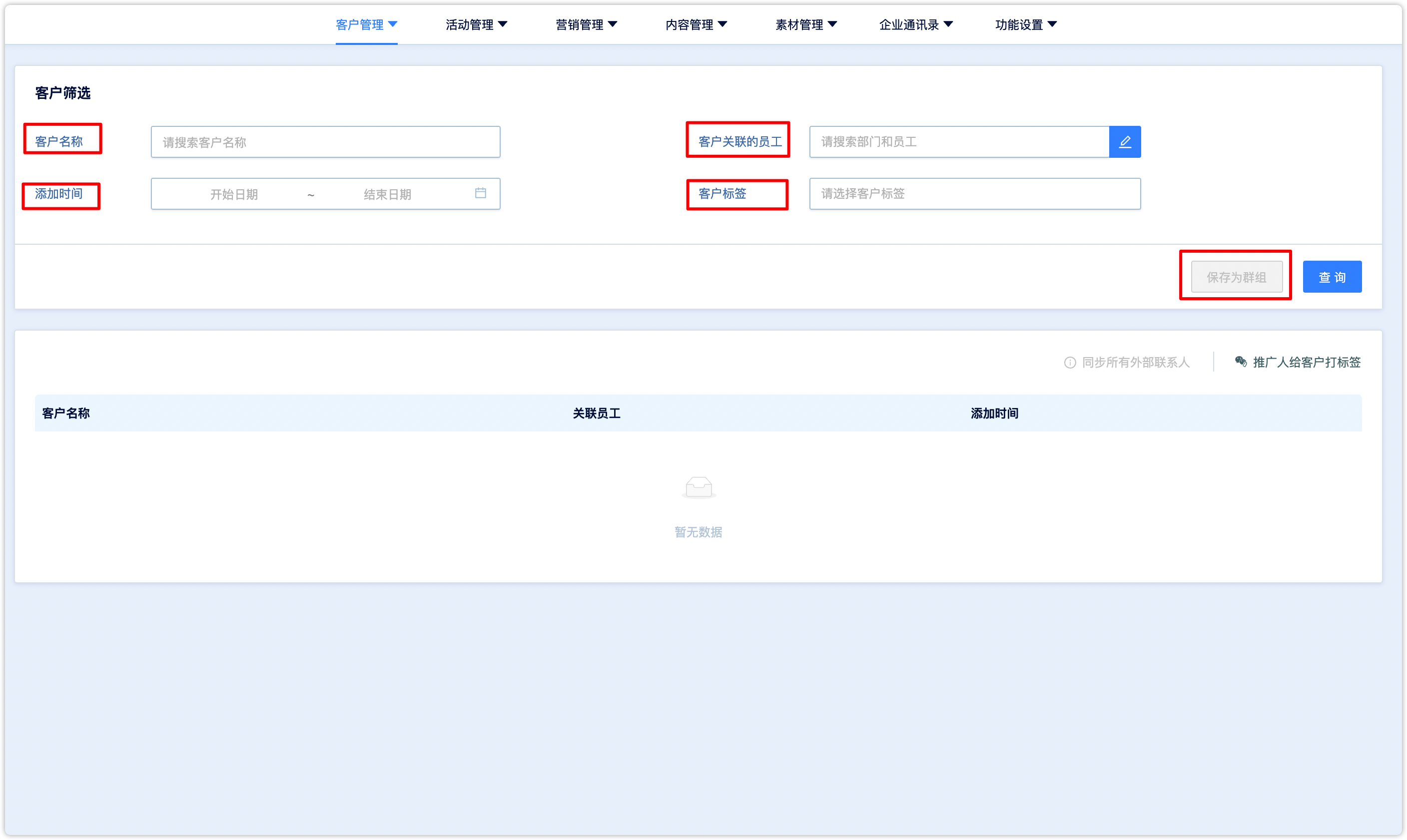Click the blue 查询 button
Image resolution: width=1407 pixels, height=840 pixels.
(x=1332, y=277)
